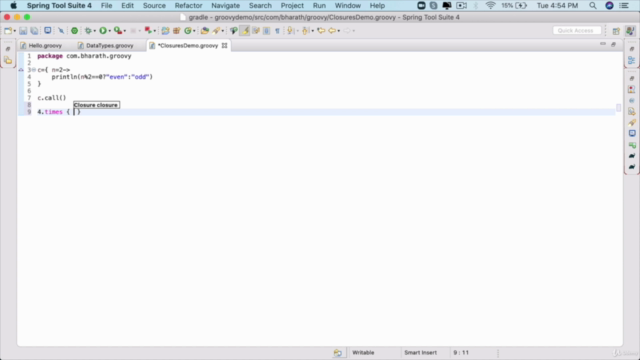The height and width of the screenshot is (360, 640).
Task: Go to Previous Annotation icon
Action: (306, 31)
